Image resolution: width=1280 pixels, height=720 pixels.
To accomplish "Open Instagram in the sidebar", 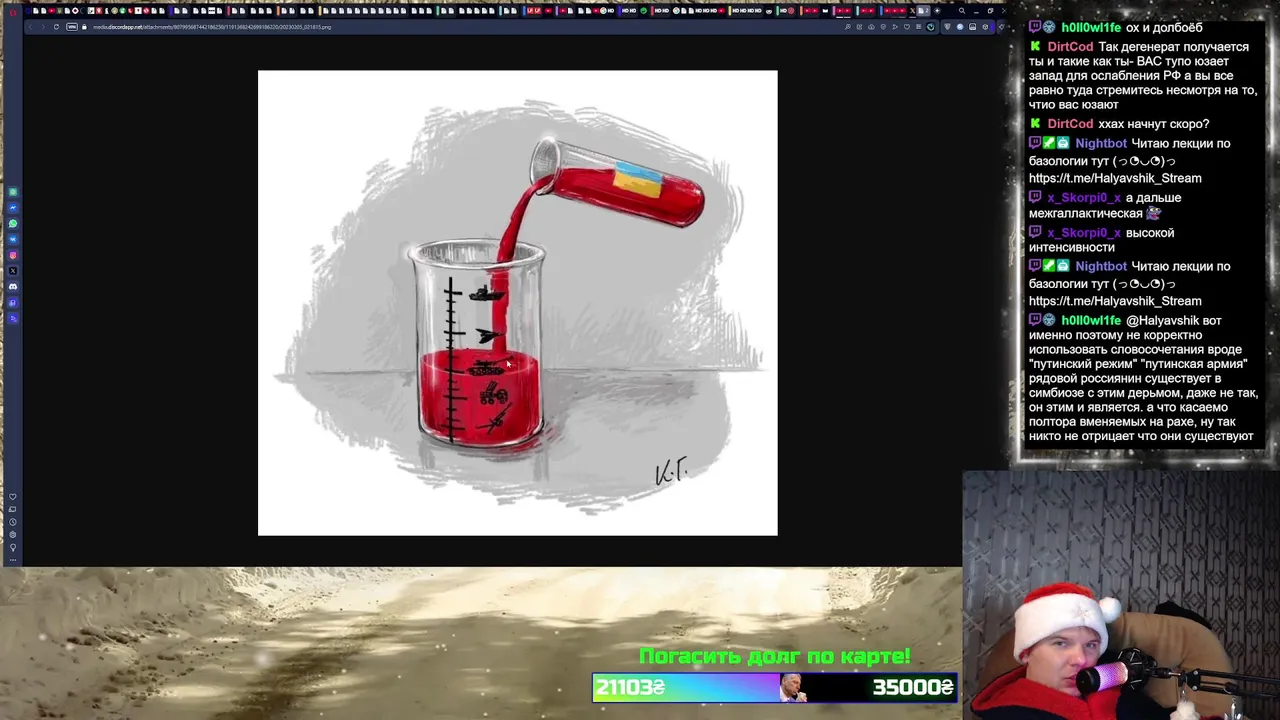I will click(13, 255).
